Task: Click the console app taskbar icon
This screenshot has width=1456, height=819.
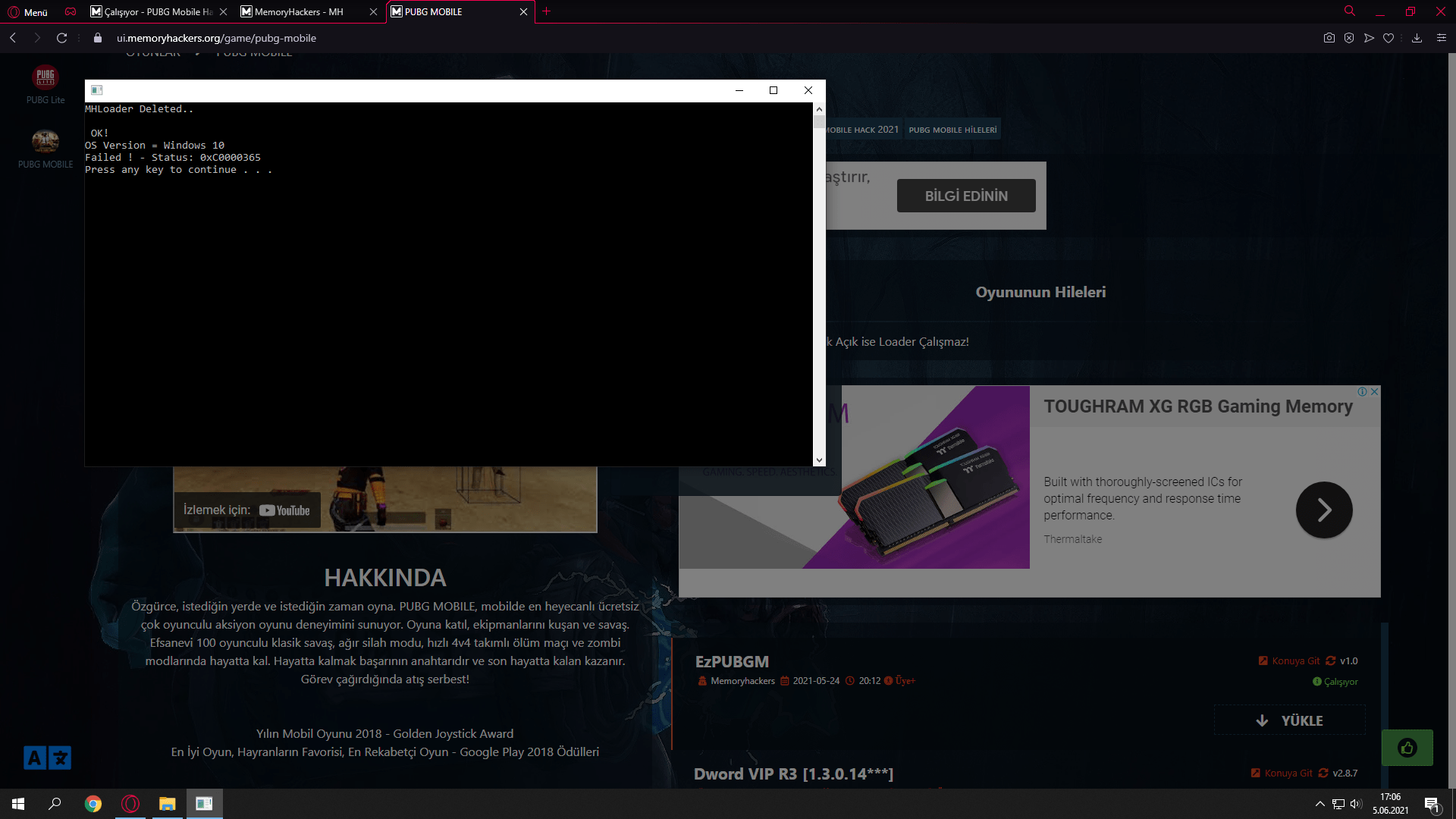Action: 204,804
